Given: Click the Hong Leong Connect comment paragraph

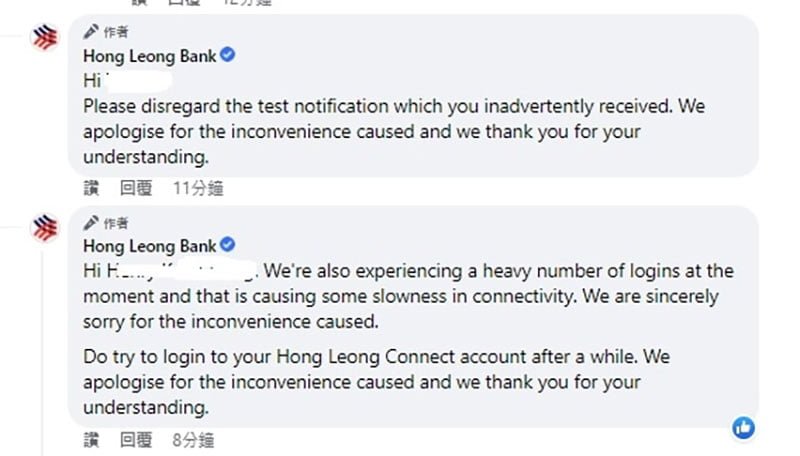Looking at the screenshot, I should click(x=377, y=382).
